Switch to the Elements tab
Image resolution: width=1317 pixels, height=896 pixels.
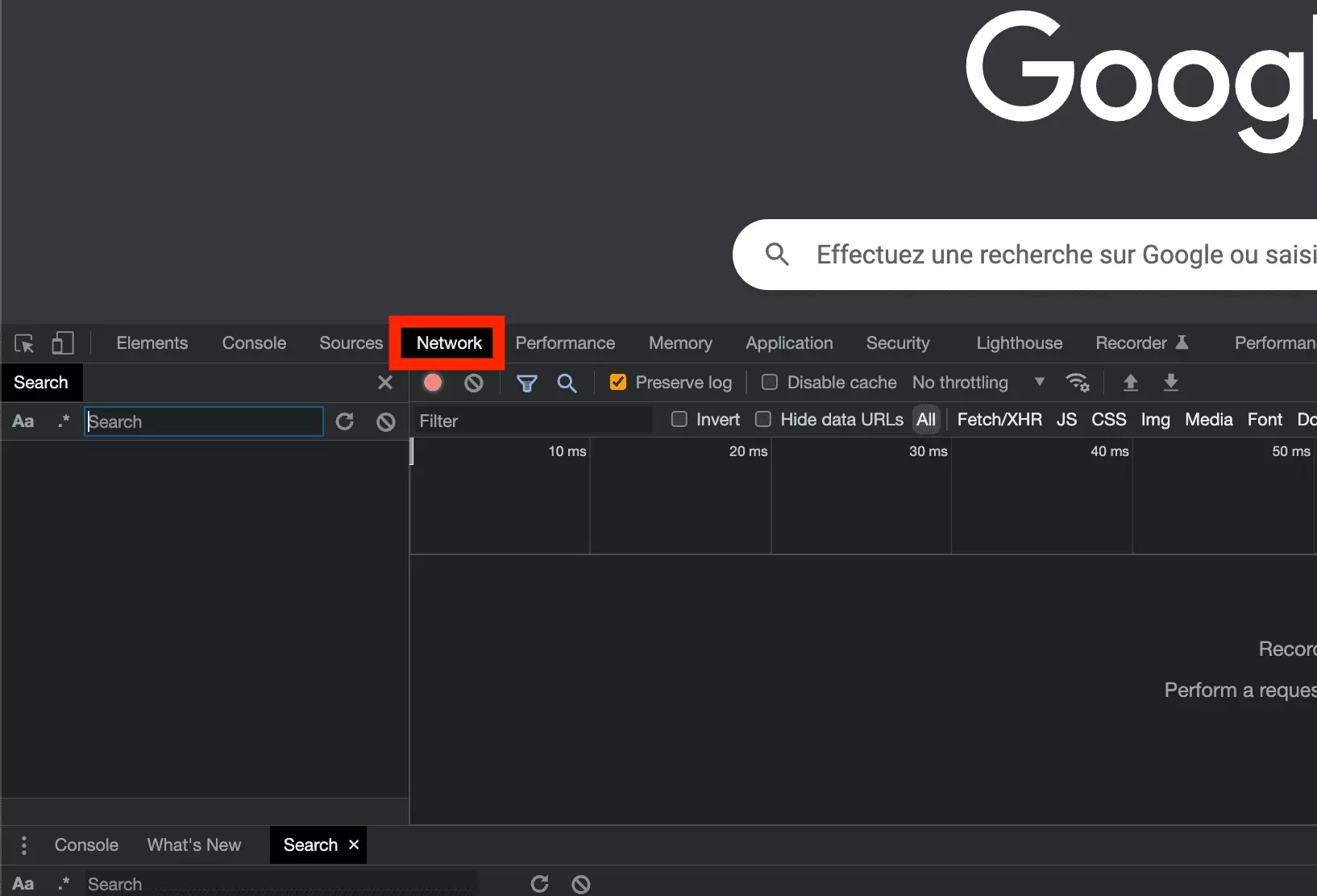tap(152, 343)
